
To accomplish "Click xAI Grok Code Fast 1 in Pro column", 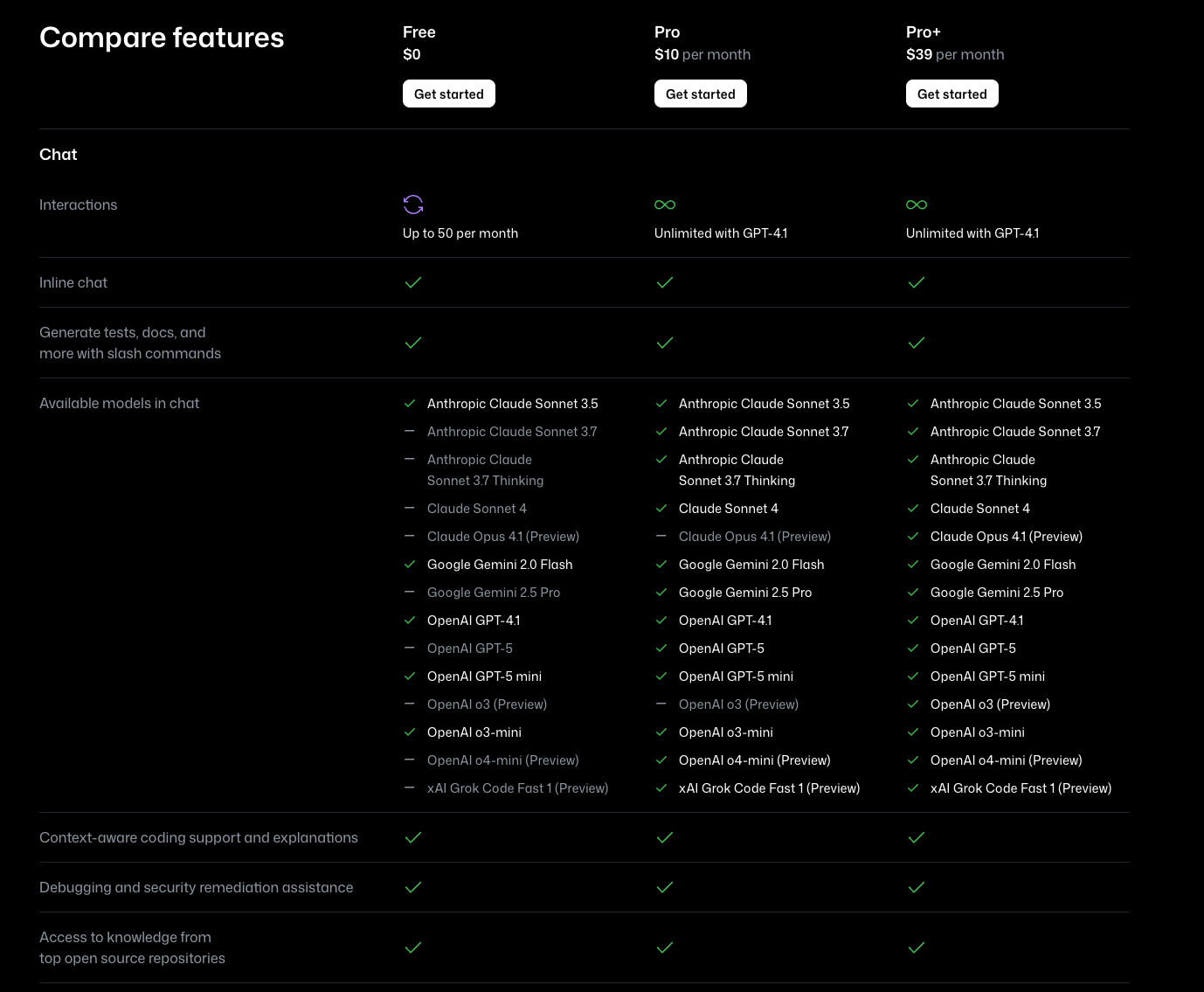I will pos(769,788).
